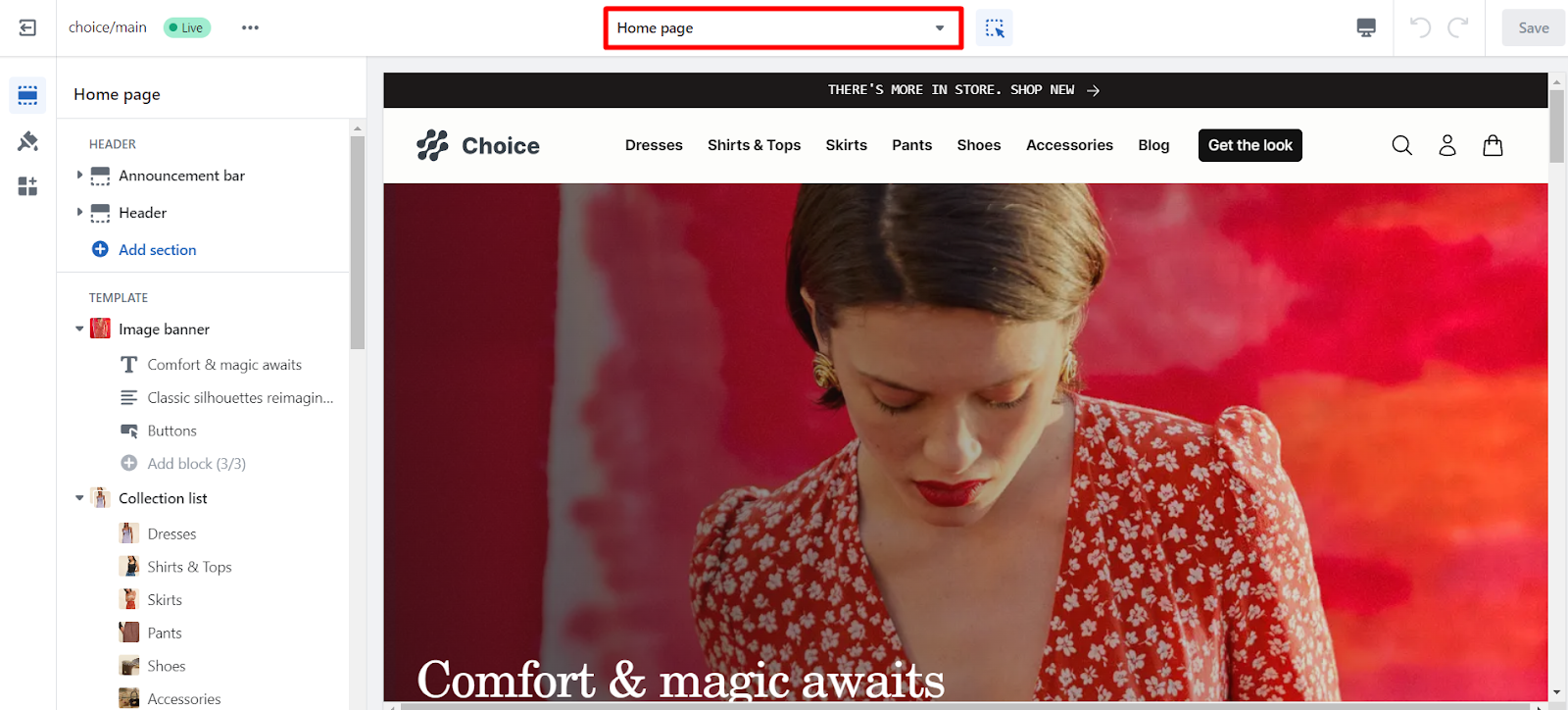
Task: Open Accessories in the store navigation
Action: pos(1069,145)
